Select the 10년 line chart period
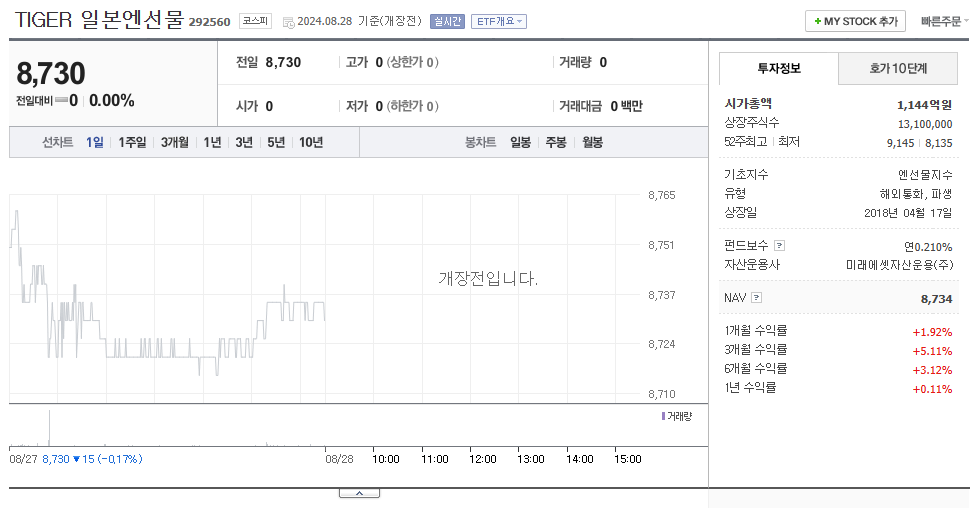The width and height of the screenshot is (977, 508). 311,142
